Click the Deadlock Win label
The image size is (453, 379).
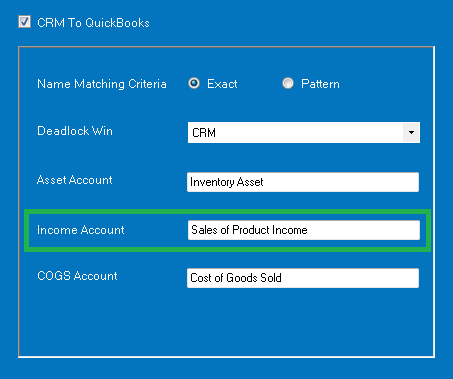click(x=75, y=131)
